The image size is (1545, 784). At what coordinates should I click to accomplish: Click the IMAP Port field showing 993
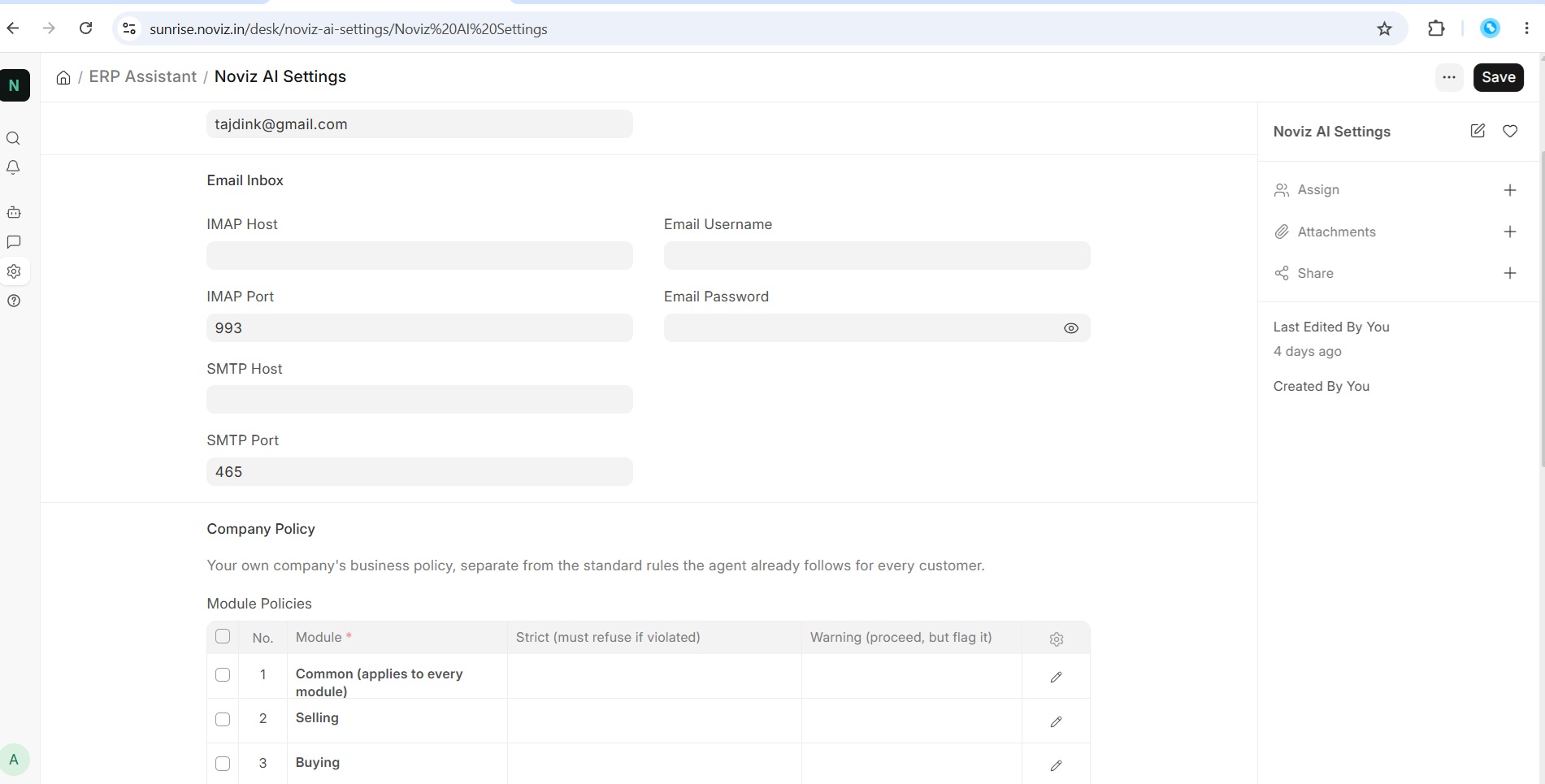pos(419,327)
